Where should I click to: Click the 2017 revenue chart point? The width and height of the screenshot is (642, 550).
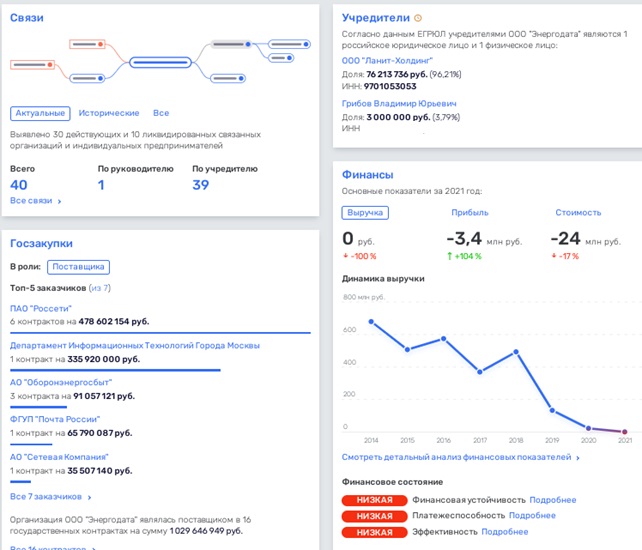click(480, 372)
